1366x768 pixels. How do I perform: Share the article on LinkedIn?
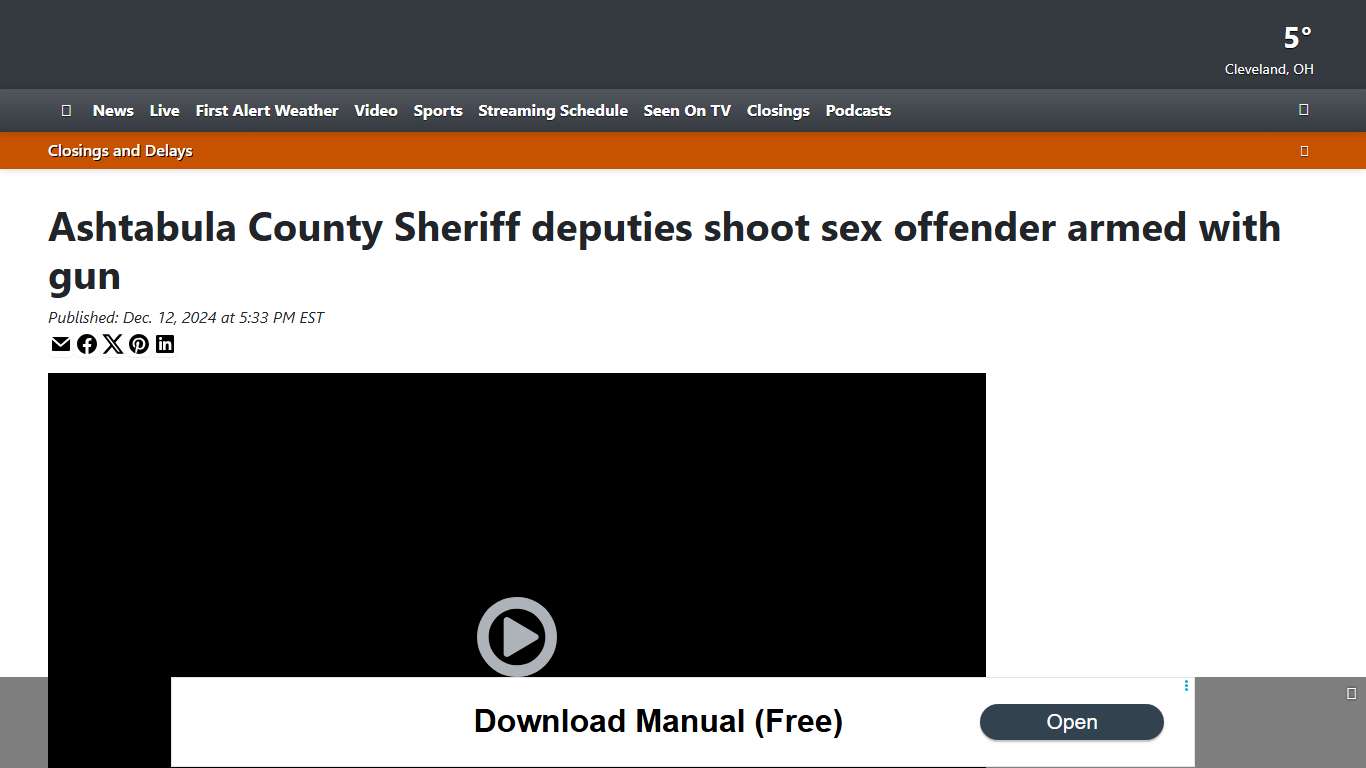coord(165,344)
